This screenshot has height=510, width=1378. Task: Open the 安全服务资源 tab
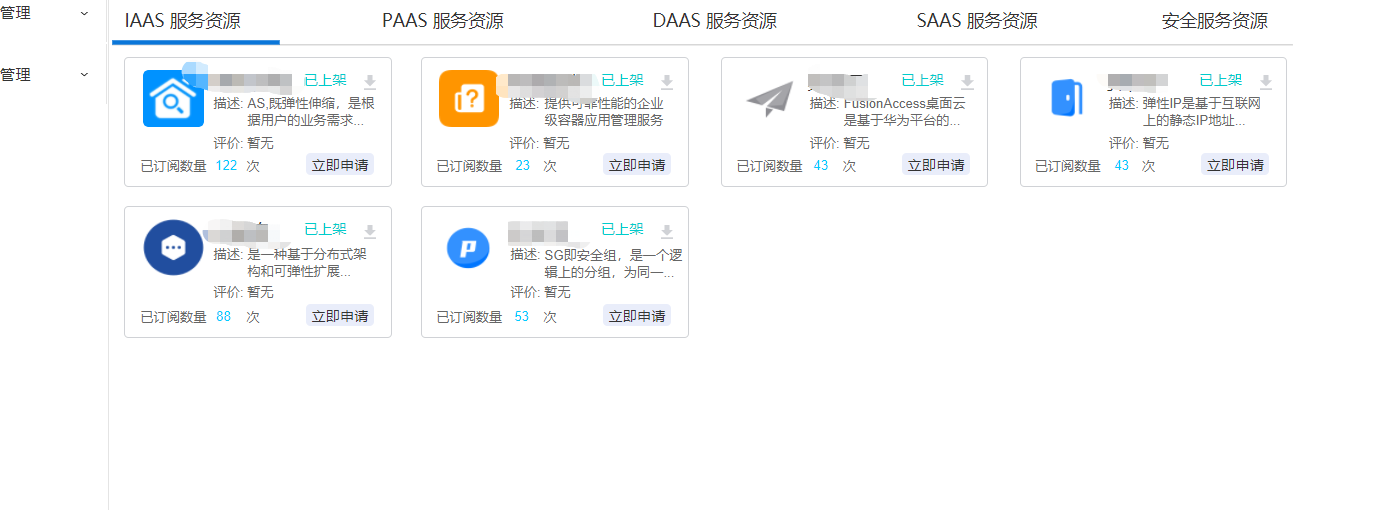pos(1215,21)
